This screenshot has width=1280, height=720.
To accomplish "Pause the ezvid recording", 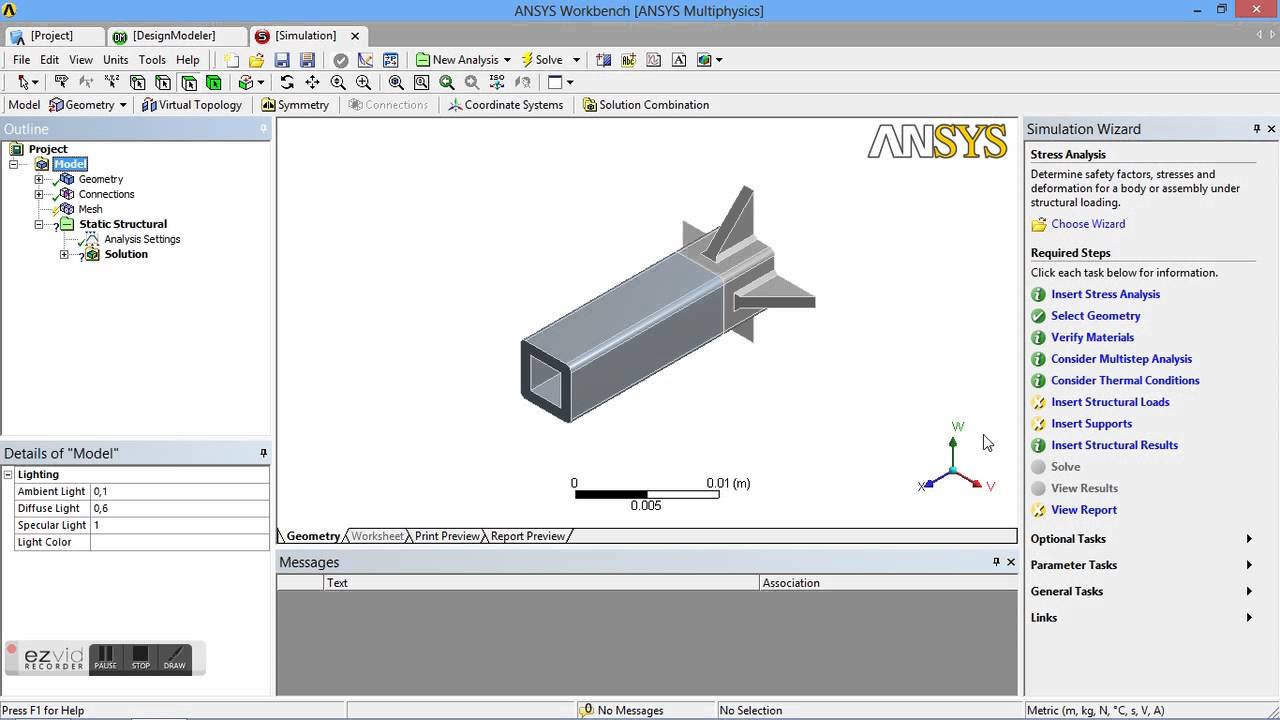I will click(106, 658).
